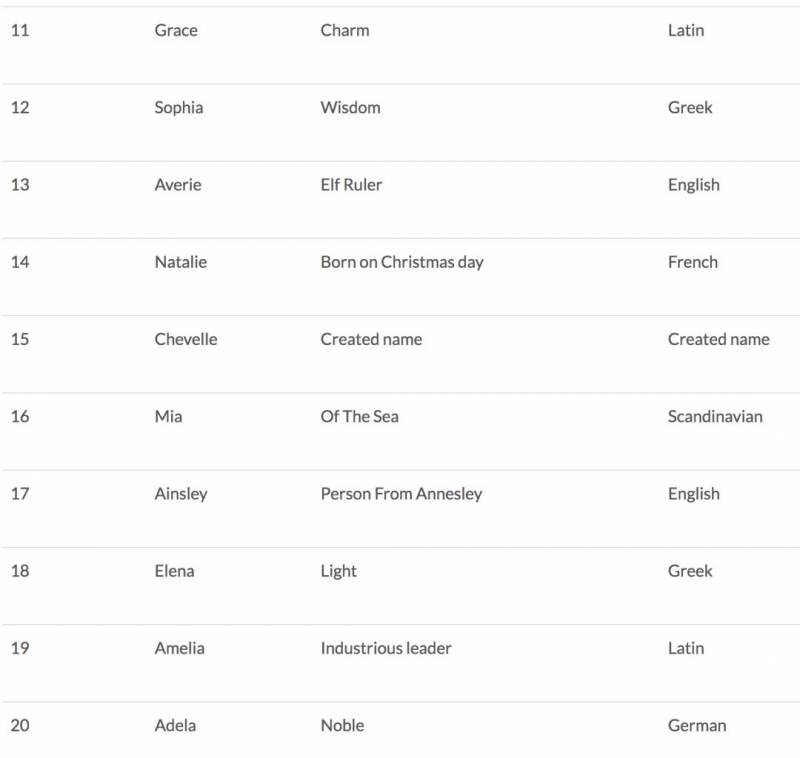Image resolution: width=800 pixels, height=758 pixels.
Task: Select the name Mia
Action: click(168, 416)
